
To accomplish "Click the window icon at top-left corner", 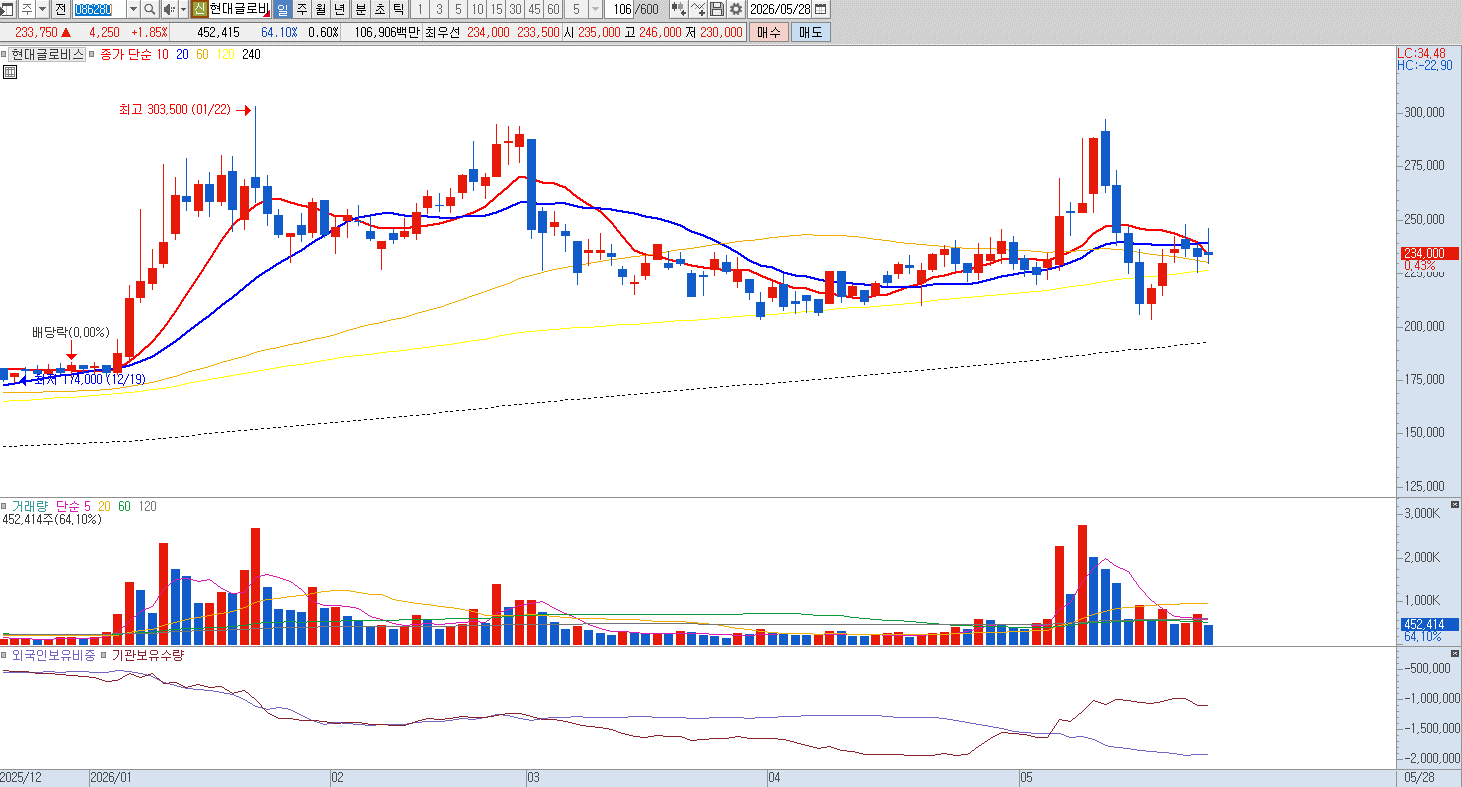I will [x=8, y=9].
